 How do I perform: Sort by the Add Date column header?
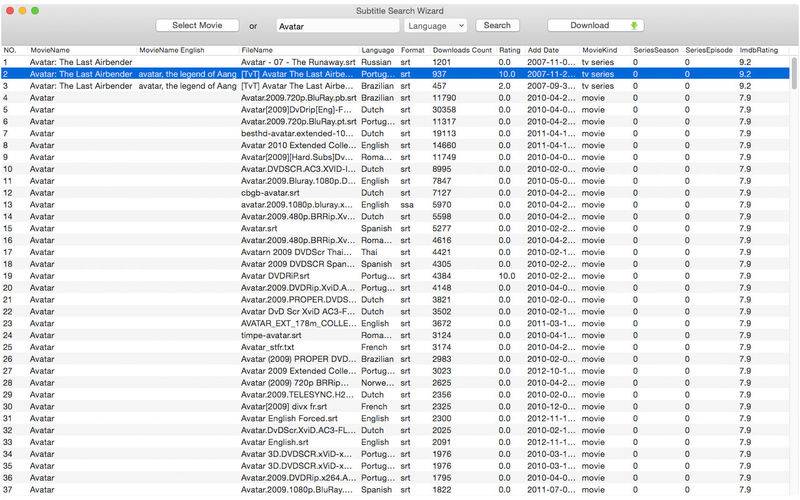tap(543, 50)
